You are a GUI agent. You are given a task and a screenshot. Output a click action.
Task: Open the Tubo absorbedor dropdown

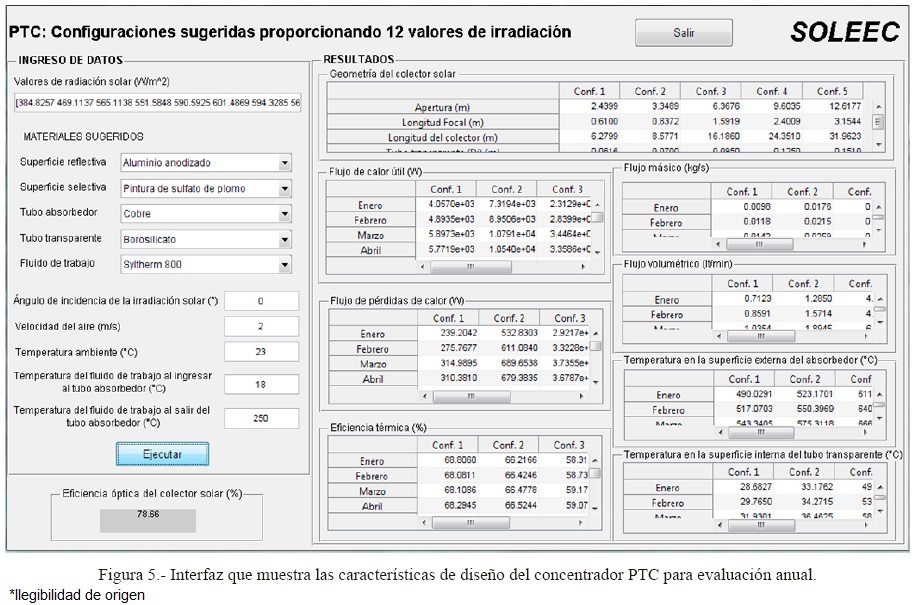(x=285, y=214)
